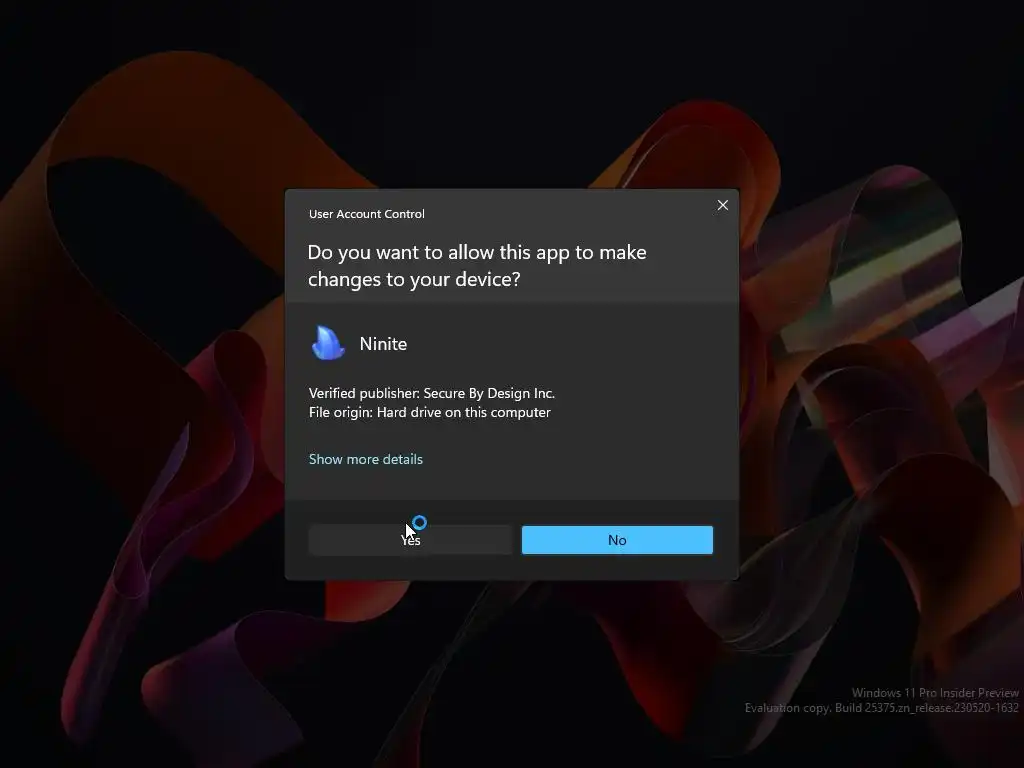Screen dimensions: 1024x768
Task: Click No to deny the app
Action: [617, 540]
